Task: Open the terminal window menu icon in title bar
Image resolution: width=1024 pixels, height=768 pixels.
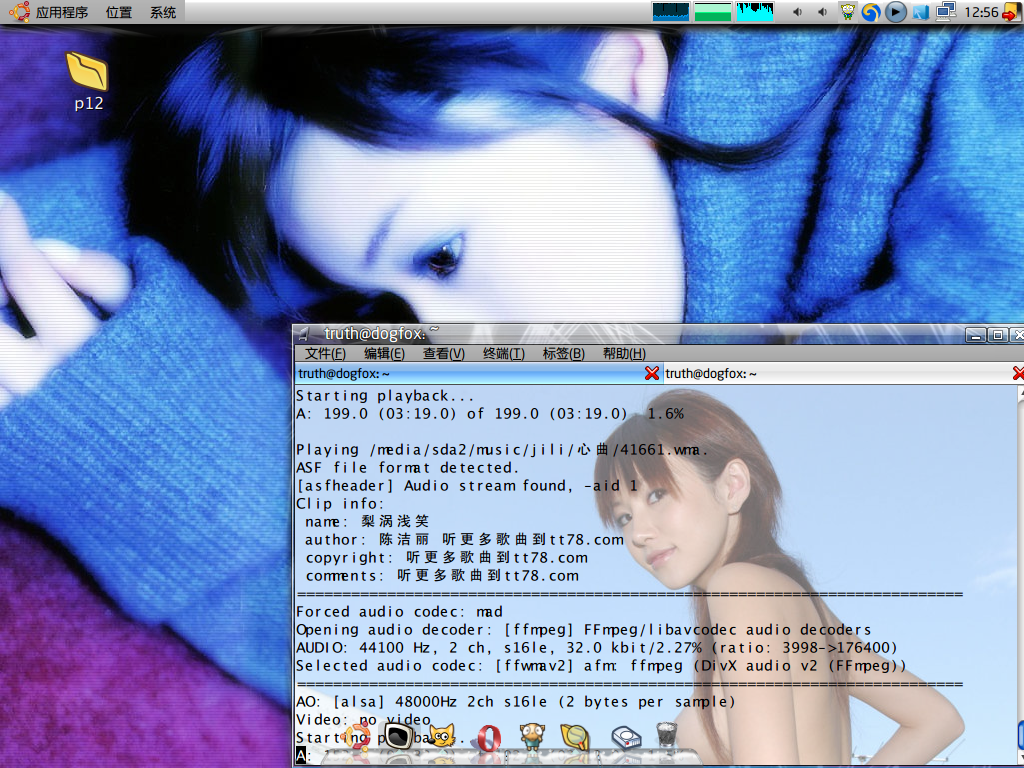Action: tap(304, 334)
